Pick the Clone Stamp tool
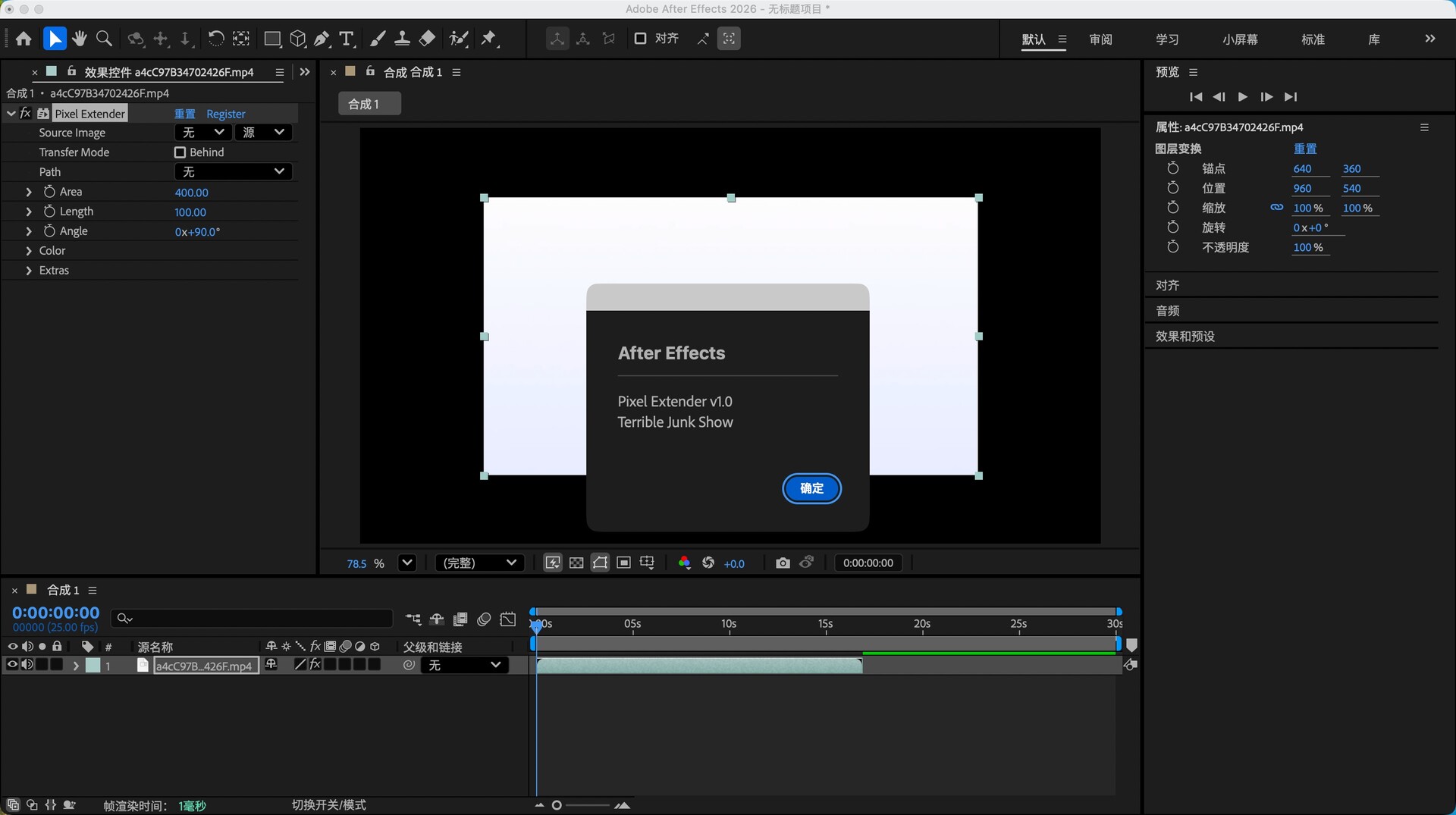Image resolution: width=1456 pixels, height=815 pixels. (403, 39)
